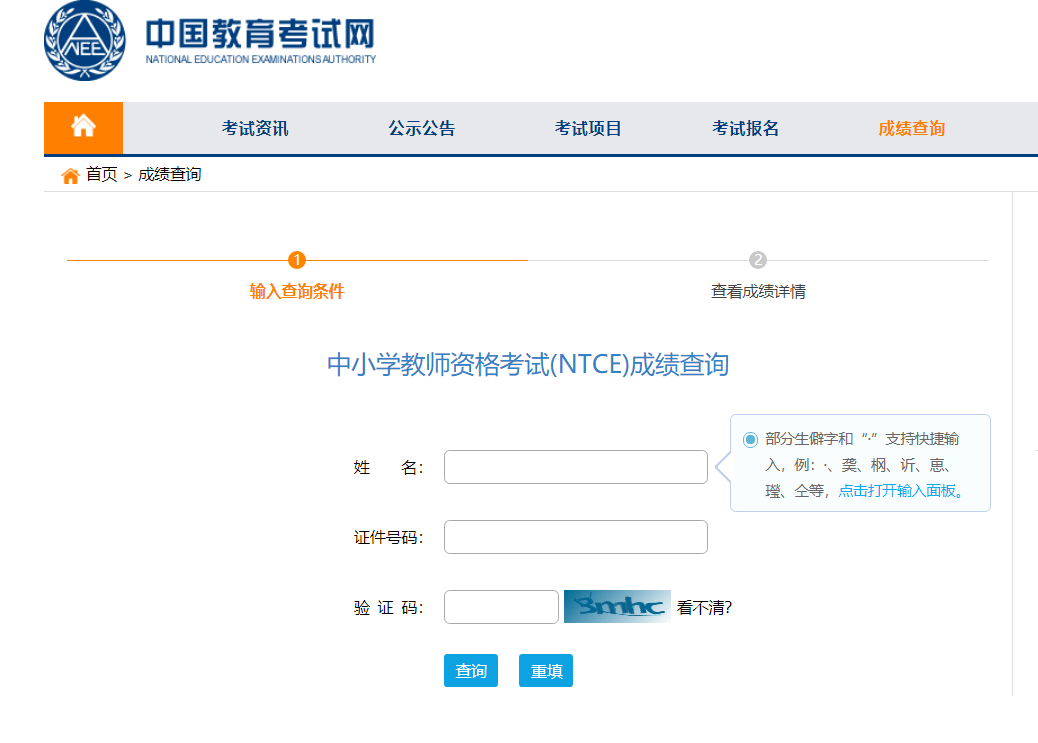Focus the 验证码 input field
1038x743 pixels.
(501, 607)
